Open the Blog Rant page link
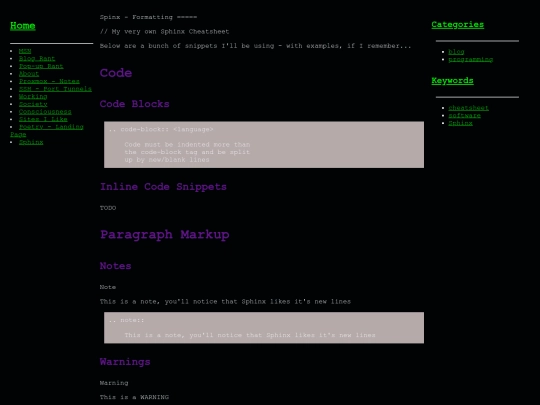The width and height of the screenshot is (540, 405). coord(37,59)
